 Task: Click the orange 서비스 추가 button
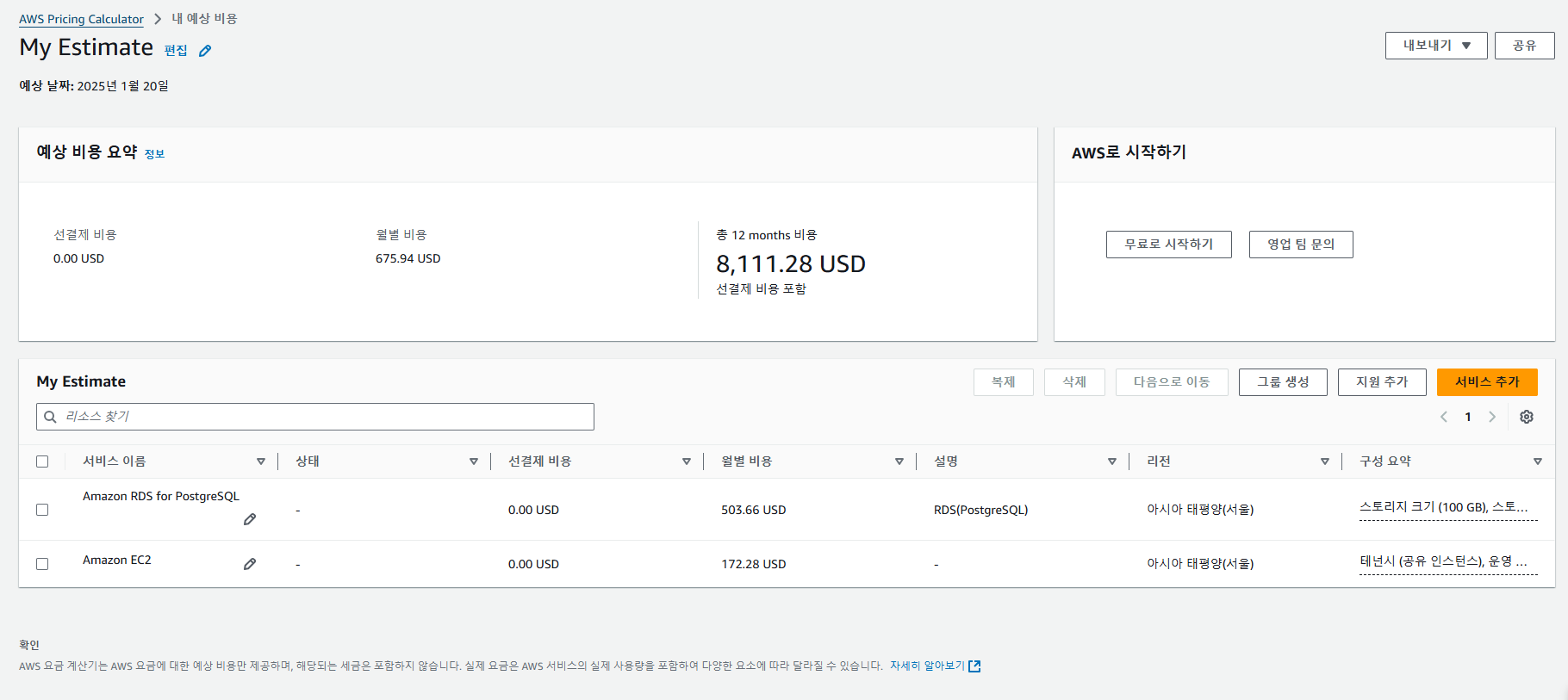tap(1487, 382)
